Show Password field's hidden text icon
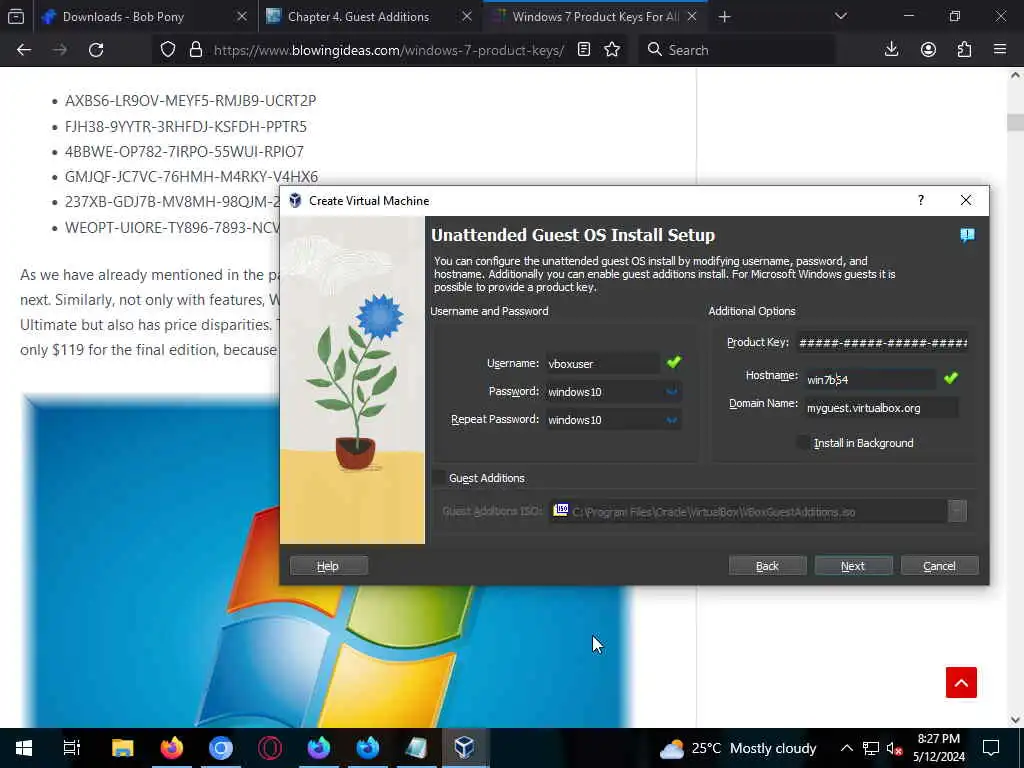1024x768 pixels. (671, 391)
